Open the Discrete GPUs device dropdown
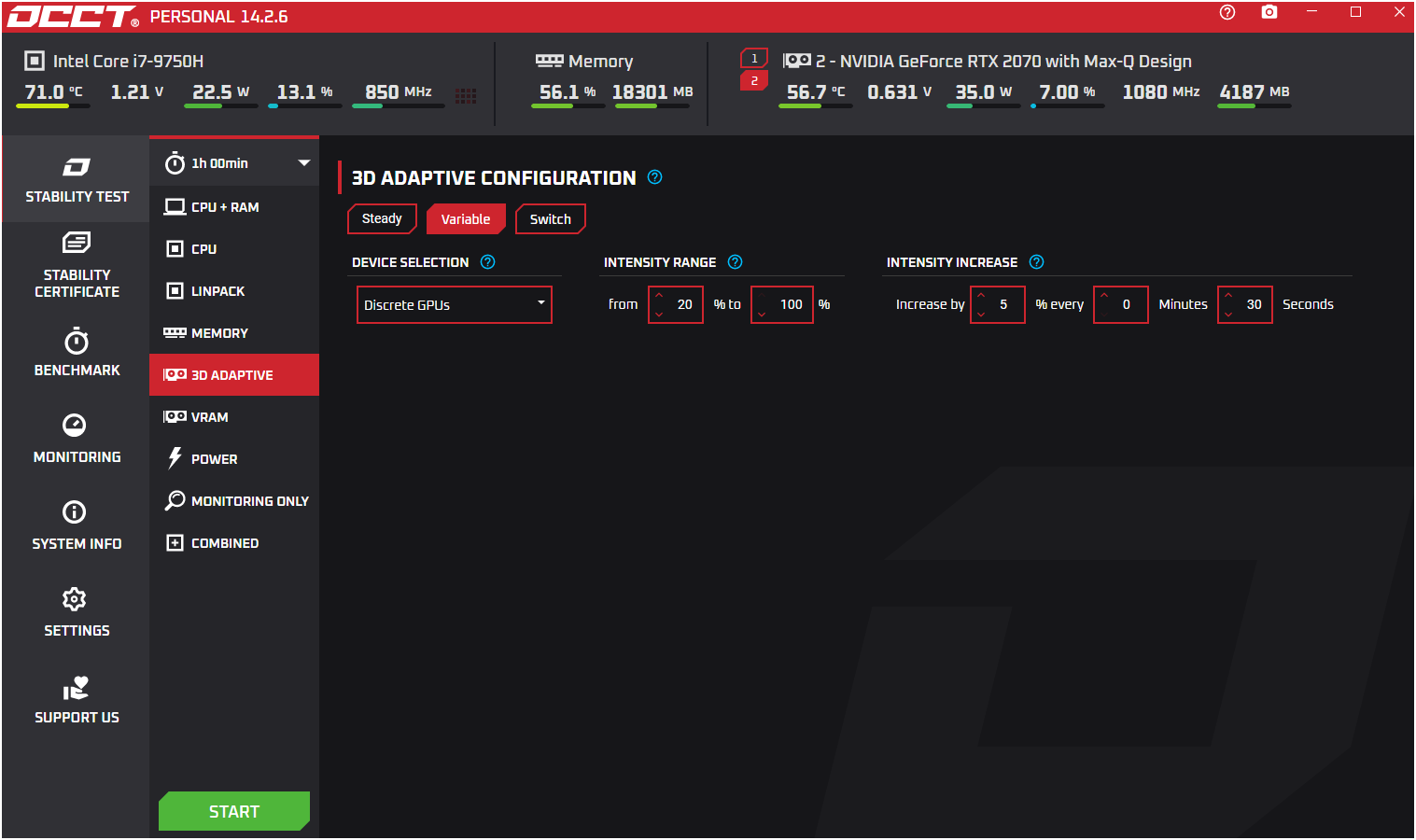 click(x=455, y=304)
